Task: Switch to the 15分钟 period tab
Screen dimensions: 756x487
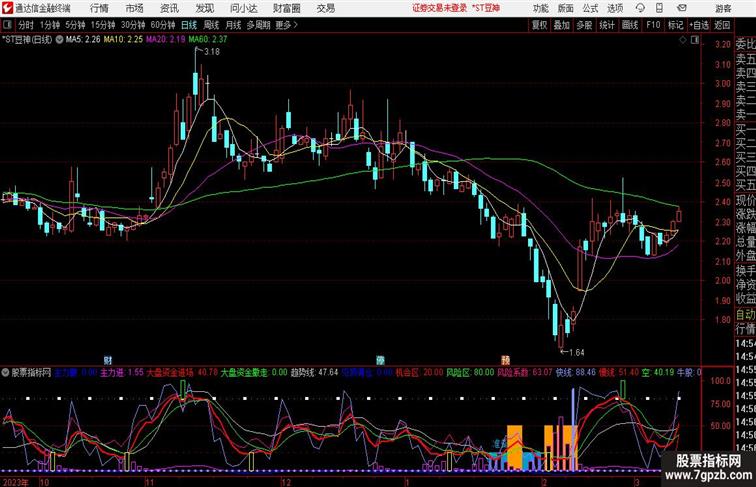Action: click(x=103, y=25)
